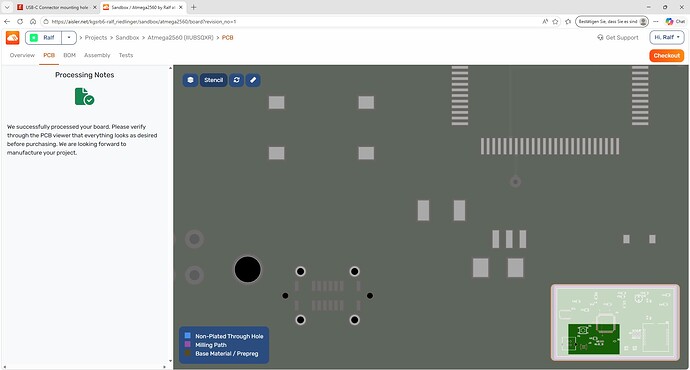Click the Processing Notes heading
690x370 pixels.
84,75
